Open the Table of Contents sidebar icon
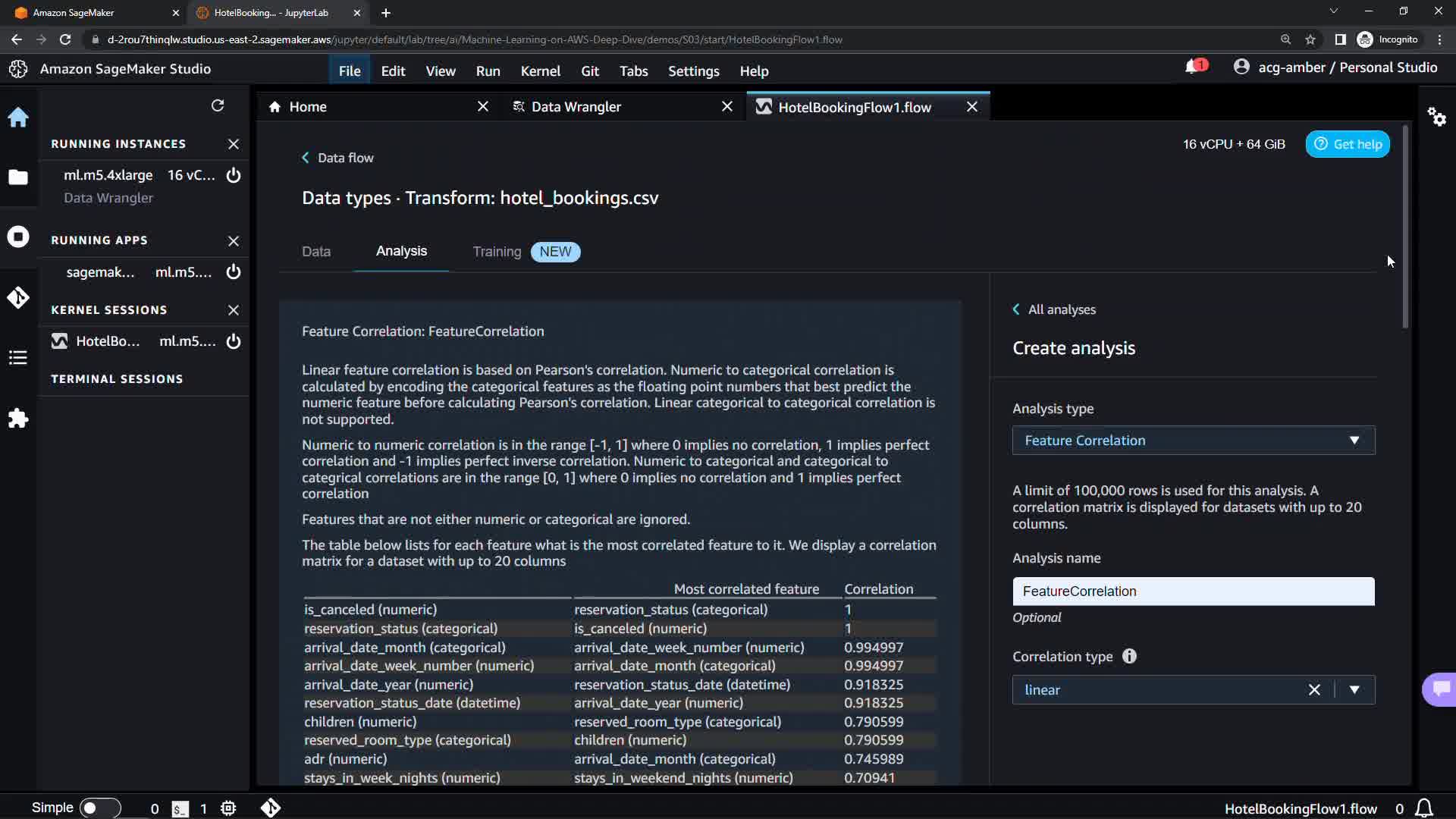The image size is (1456, 819). [x=18, y=358]
